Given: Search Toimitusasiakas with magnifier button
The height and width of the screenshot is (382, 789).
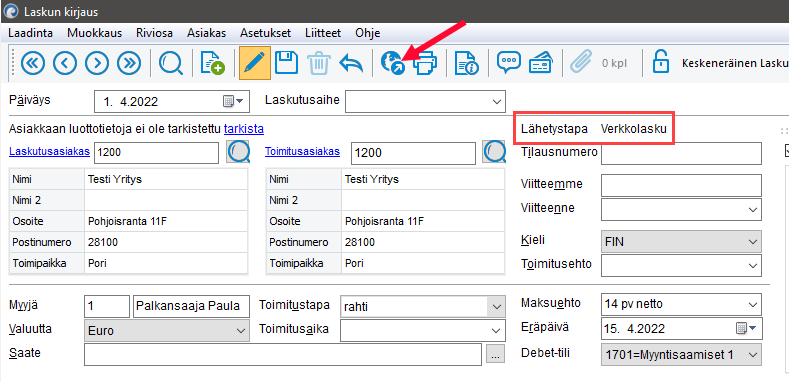Looking at the screenshot, I should tap(494, 152).
